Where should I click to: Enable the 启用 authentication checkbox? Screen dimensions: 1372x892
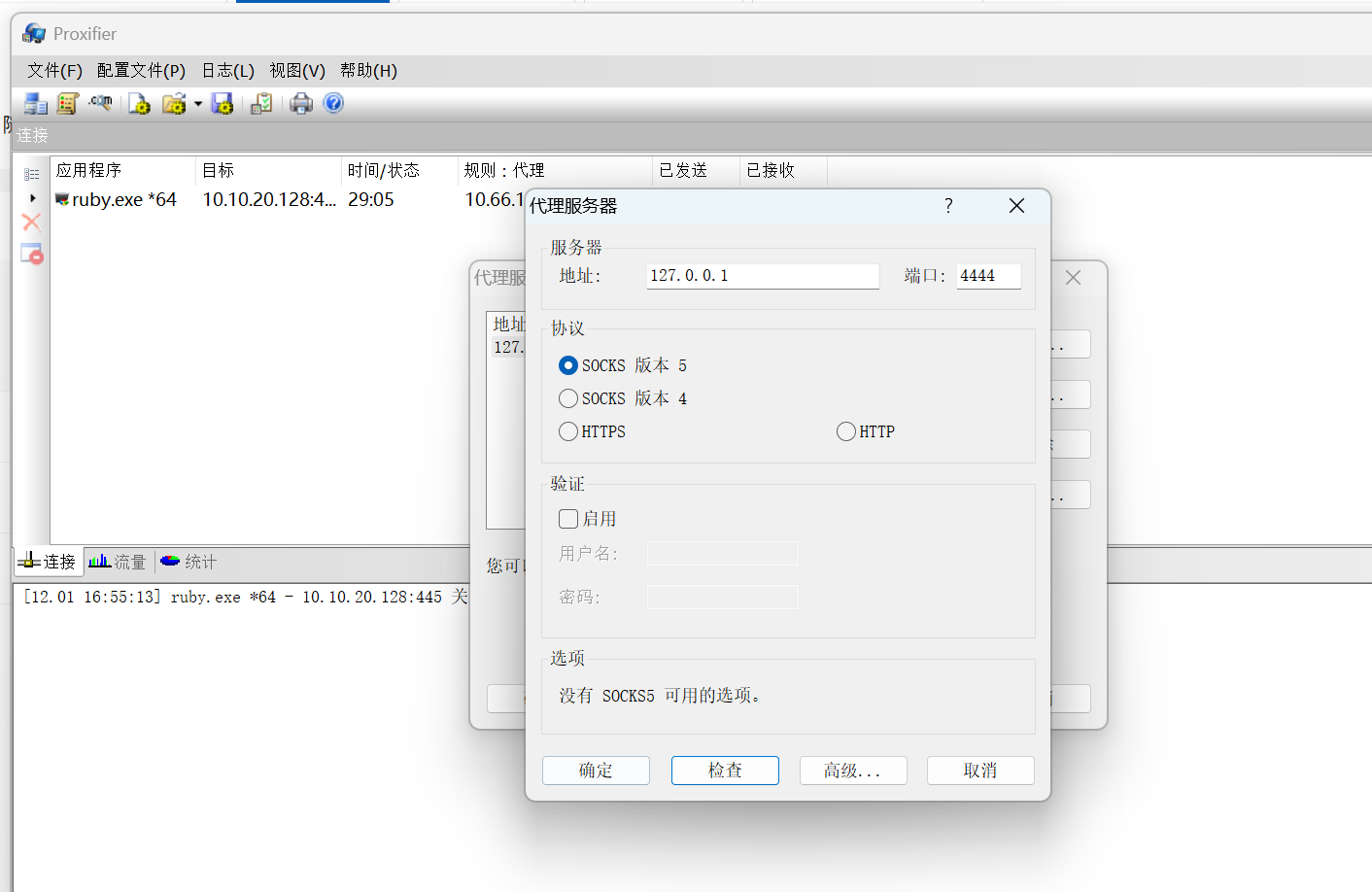pos(588,519)
